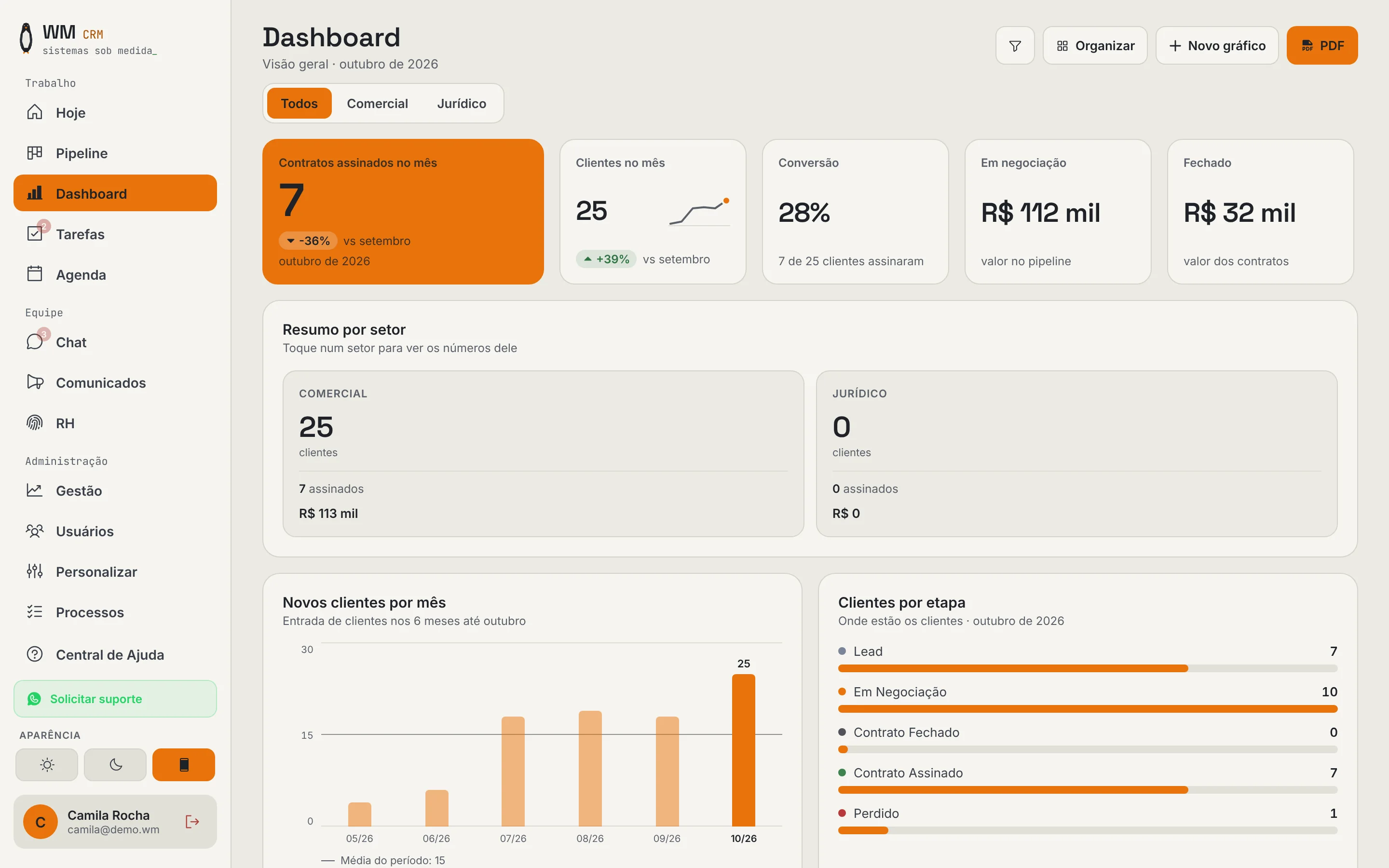Open the Comercial sector card

pos(543,453)
